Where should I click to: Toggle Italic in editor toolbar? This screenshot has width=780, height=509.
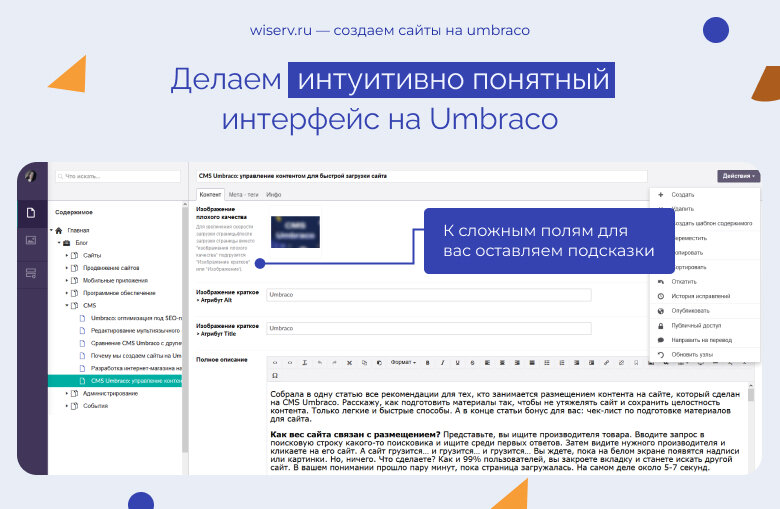[x=442, y=363]
